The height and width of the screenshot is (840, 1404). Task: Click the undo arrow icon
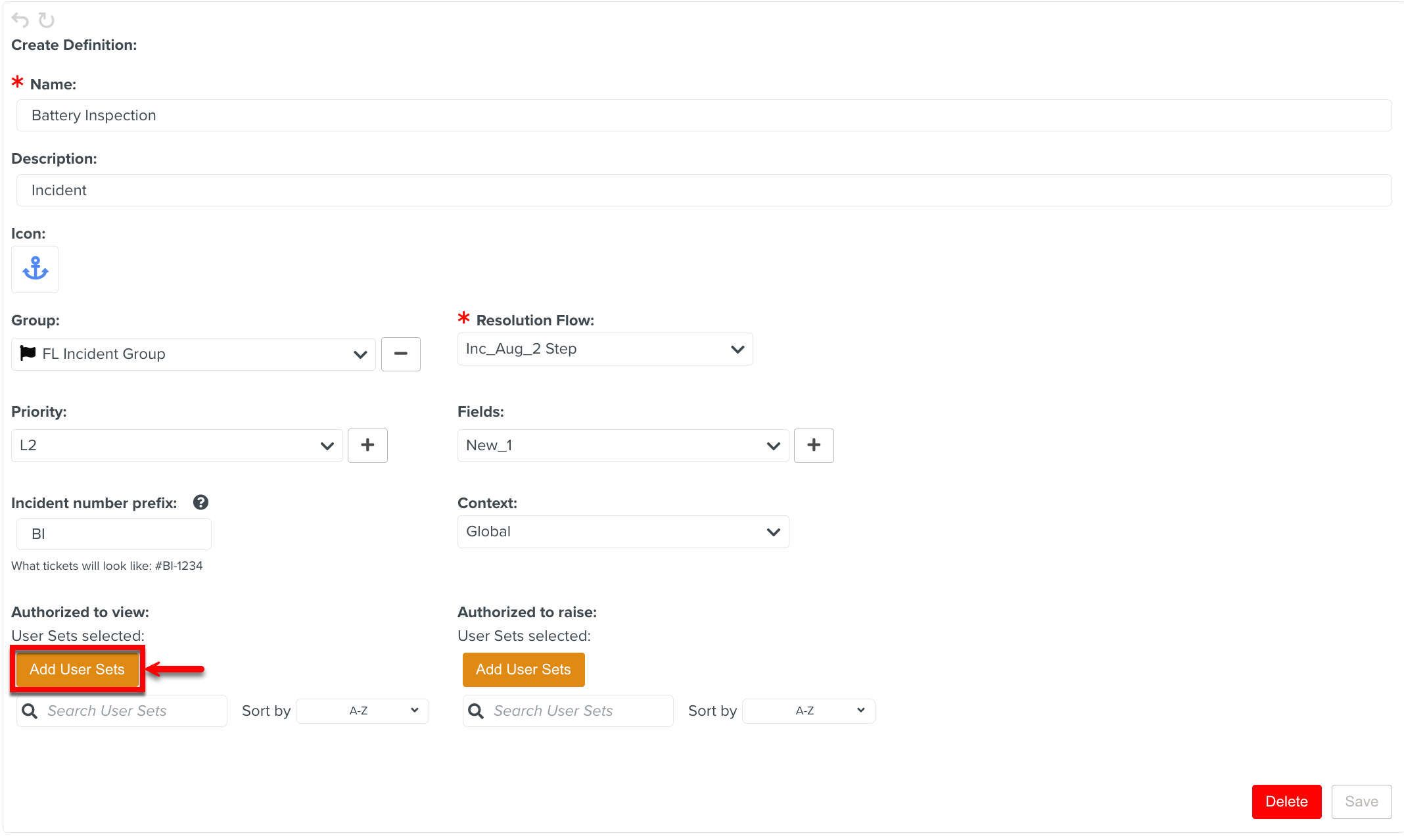[x=20, y=20]
